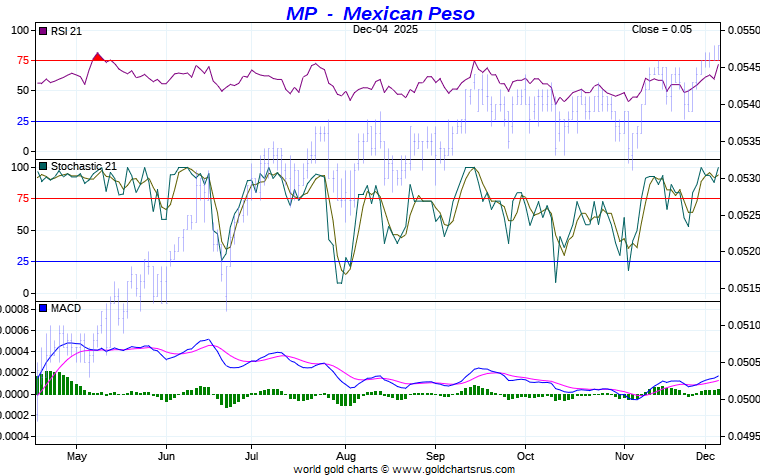The height and width of the screenshot is (475, 760).
Task: Click the 'Nov' month label on time axis
Action: 624,456
